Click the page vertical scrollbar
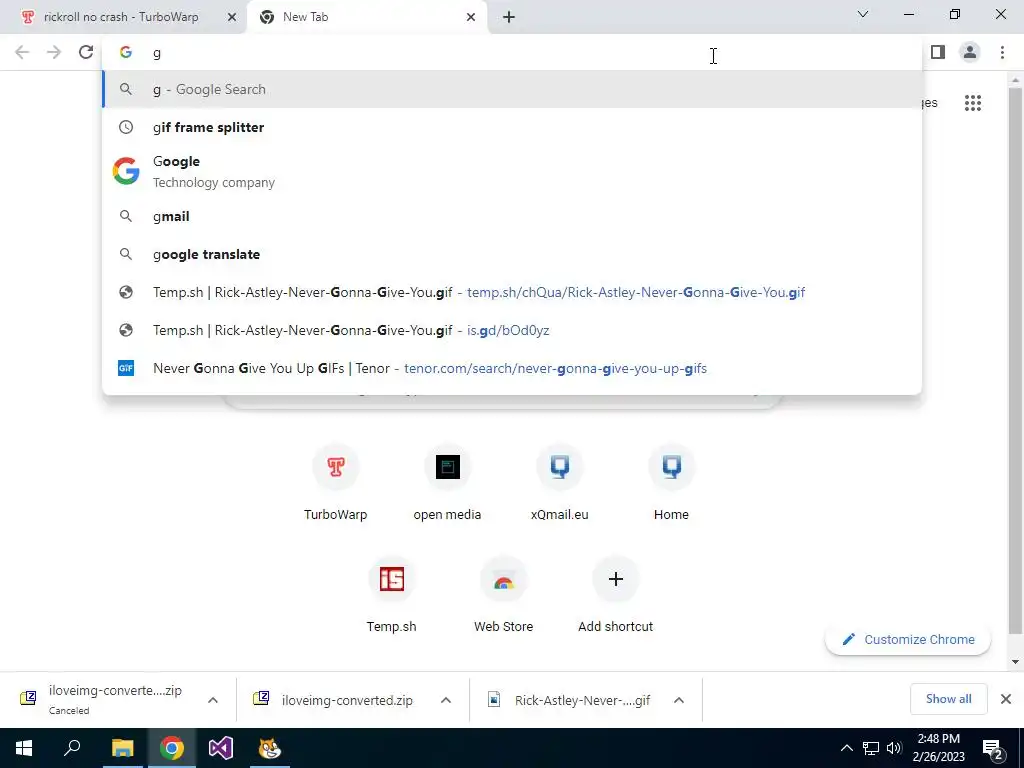 [x=1015, y=359]
